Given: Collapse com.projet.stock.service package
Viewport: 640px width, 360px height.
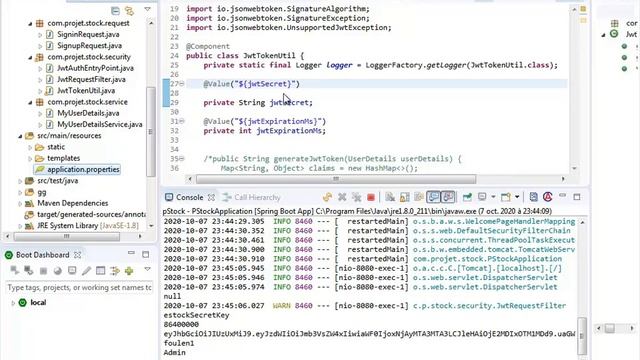Looking at the screenshot, I should point(30,102).
